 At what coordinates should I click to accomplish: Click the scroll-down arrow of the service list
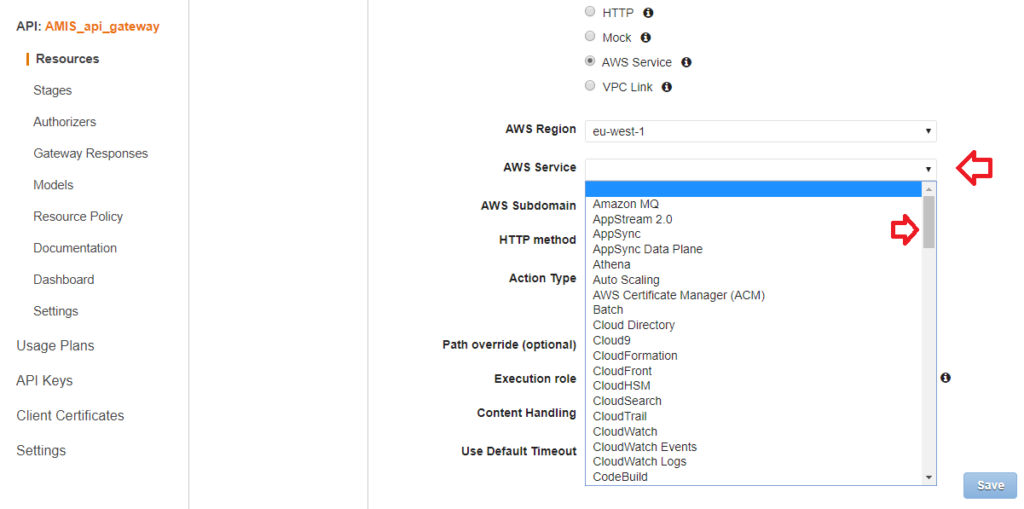(x=929, y=478)
